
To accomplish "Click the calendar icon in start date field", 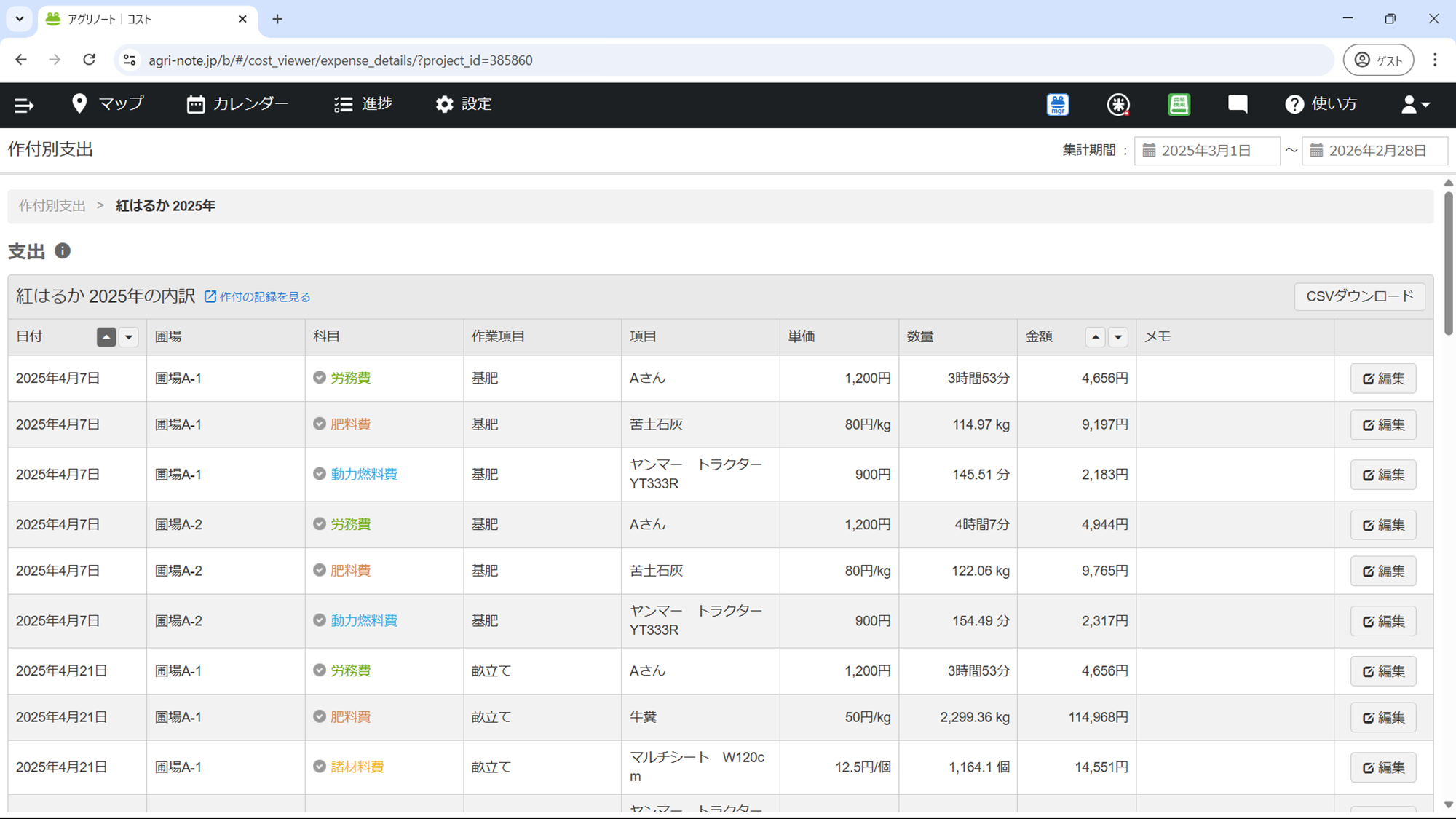I will [x=1150, y=151].
